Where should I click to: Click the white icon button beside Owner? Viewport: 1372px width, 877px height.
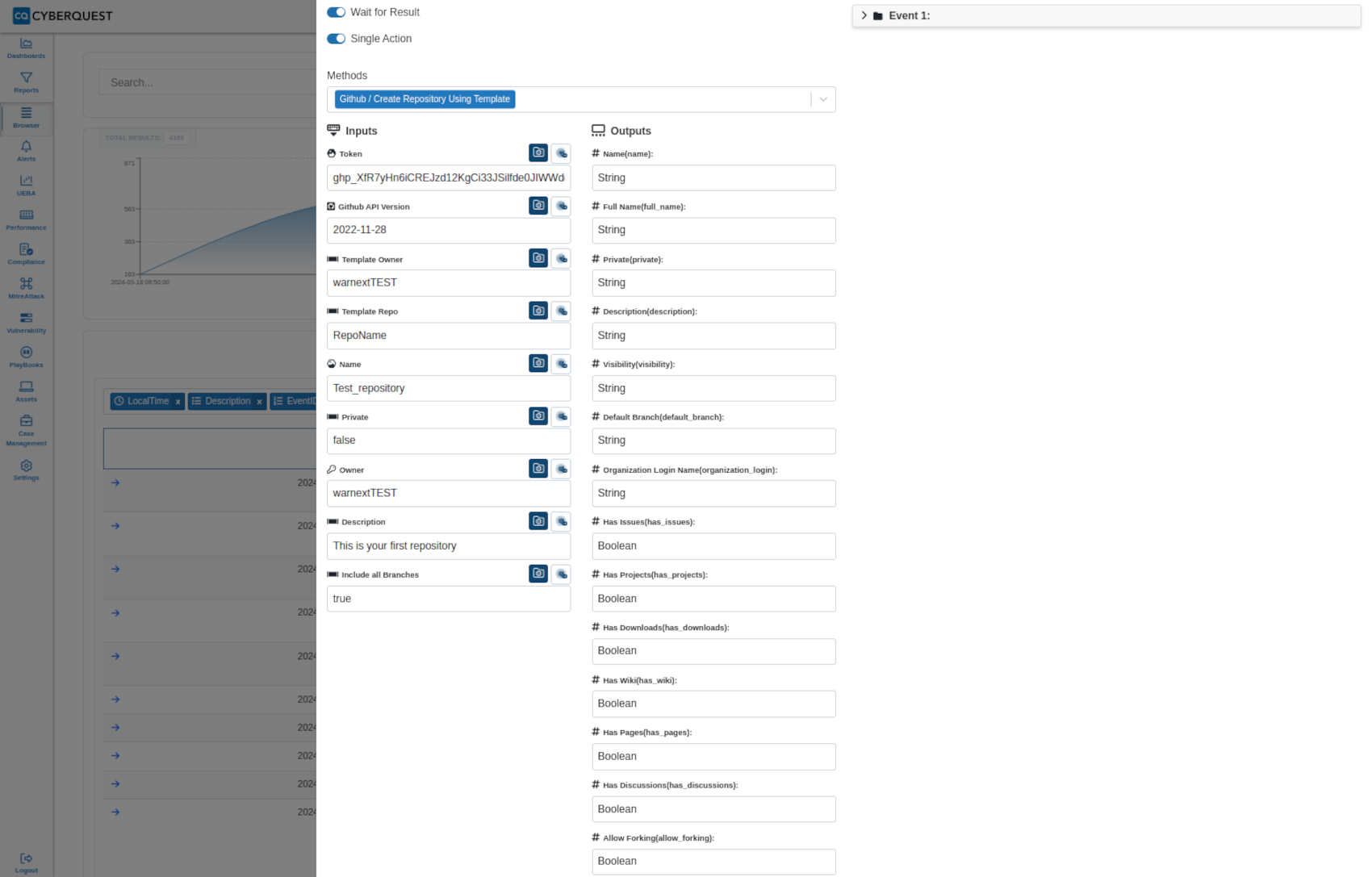pyautogui.click(x=561, y=469)
